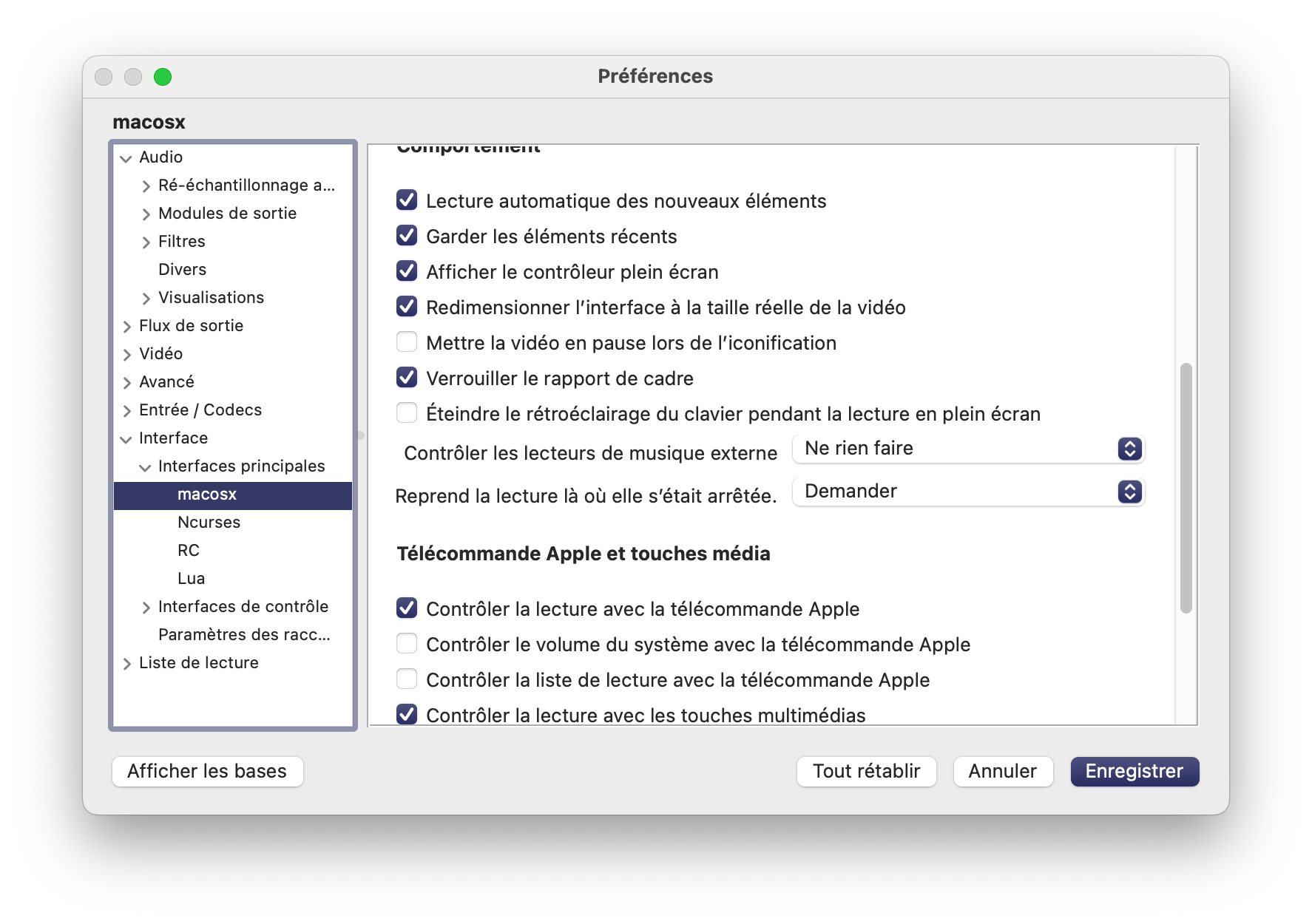Collapse the Interfaces principales node
Viewport: 1312px width, 924px height.
(x=146, y=467)
